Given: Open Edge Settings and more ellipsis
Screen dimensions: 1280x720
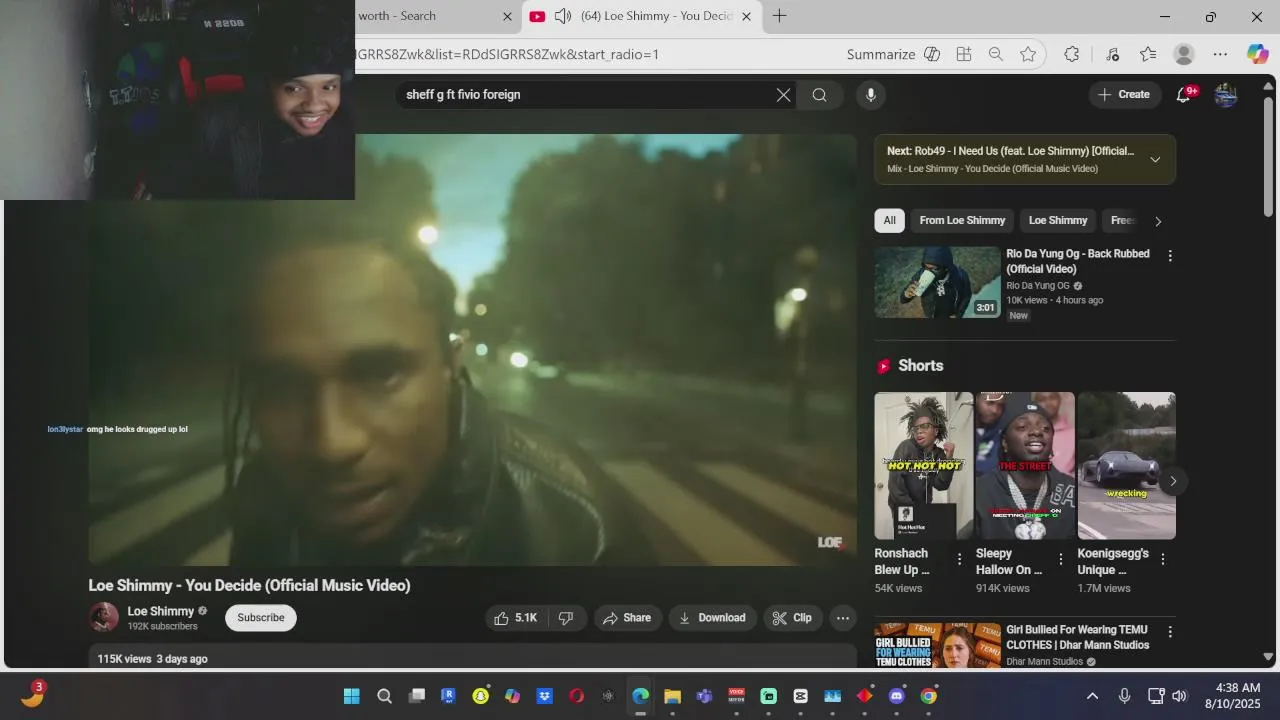Looking at the screenshot, I should [x=1220, y=54].
